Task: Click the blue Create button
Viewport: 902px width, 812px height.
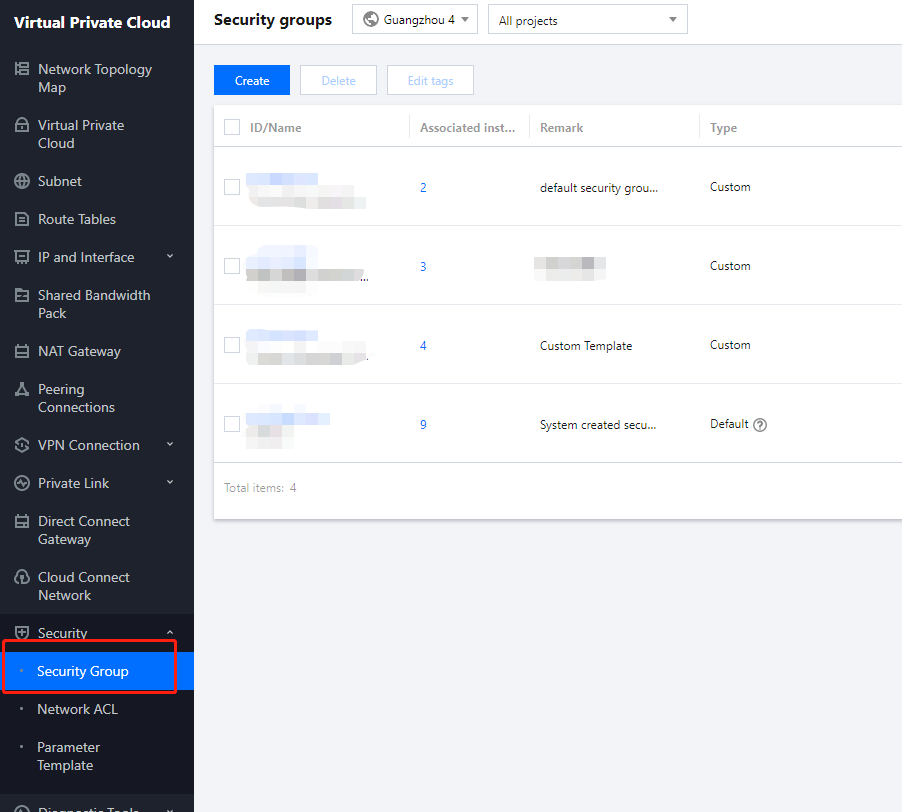Action: pyautogui.click(x=252, y=81)
